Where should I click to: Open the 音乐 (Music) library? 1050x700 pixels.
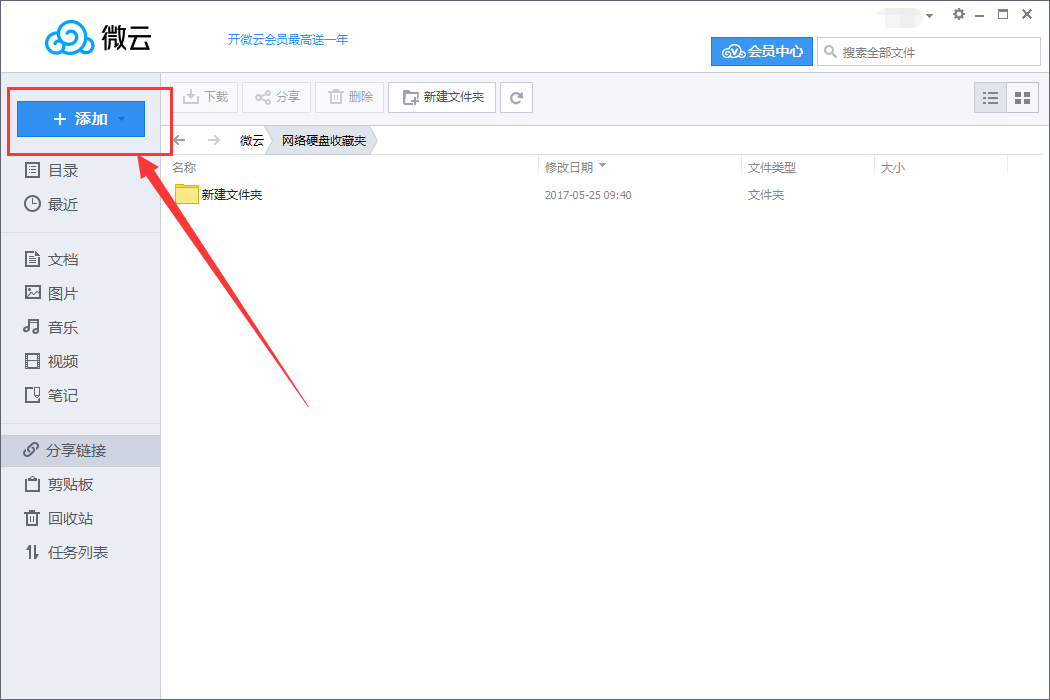(x=60, y=326)
